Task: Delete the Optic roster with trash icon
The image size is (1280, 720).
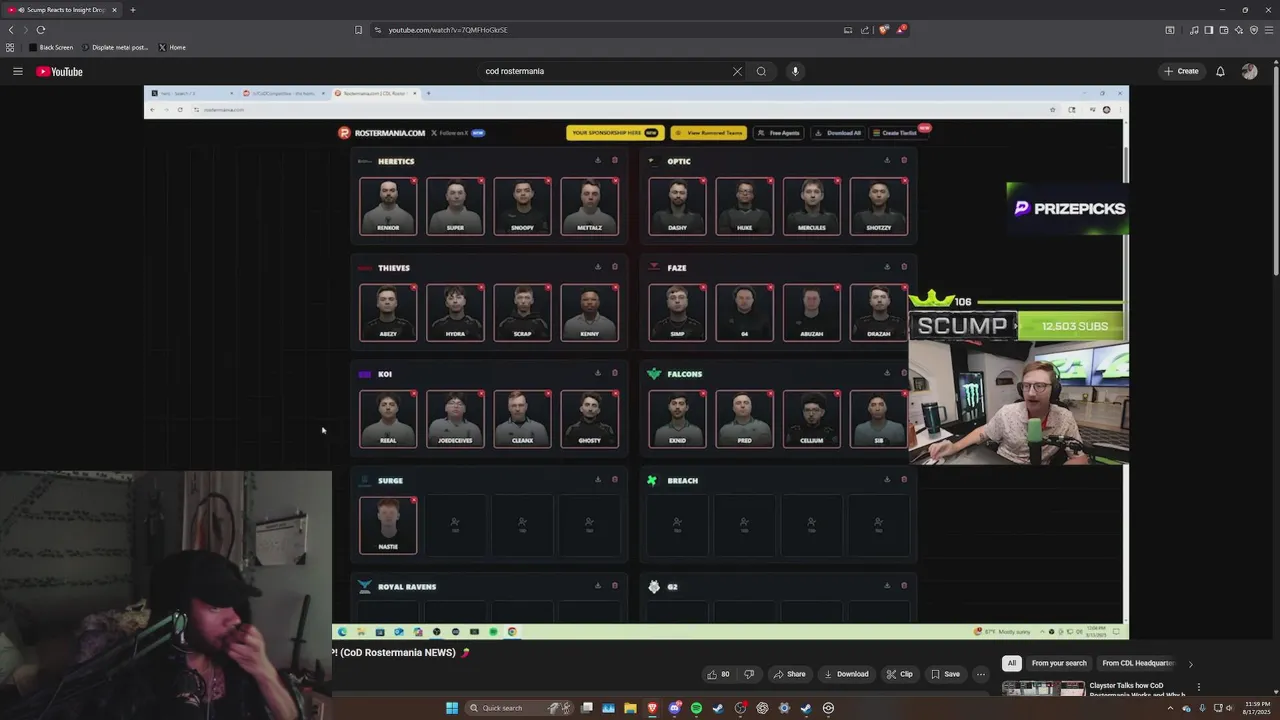Action: [904, 160]
